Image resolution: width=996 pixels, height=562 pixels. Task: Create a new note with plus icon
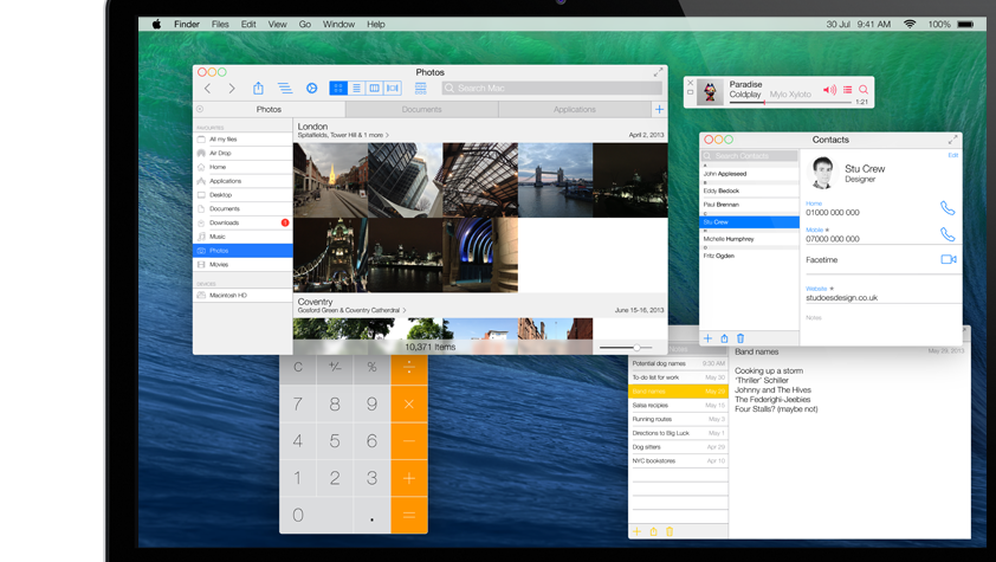pos(637,532)
